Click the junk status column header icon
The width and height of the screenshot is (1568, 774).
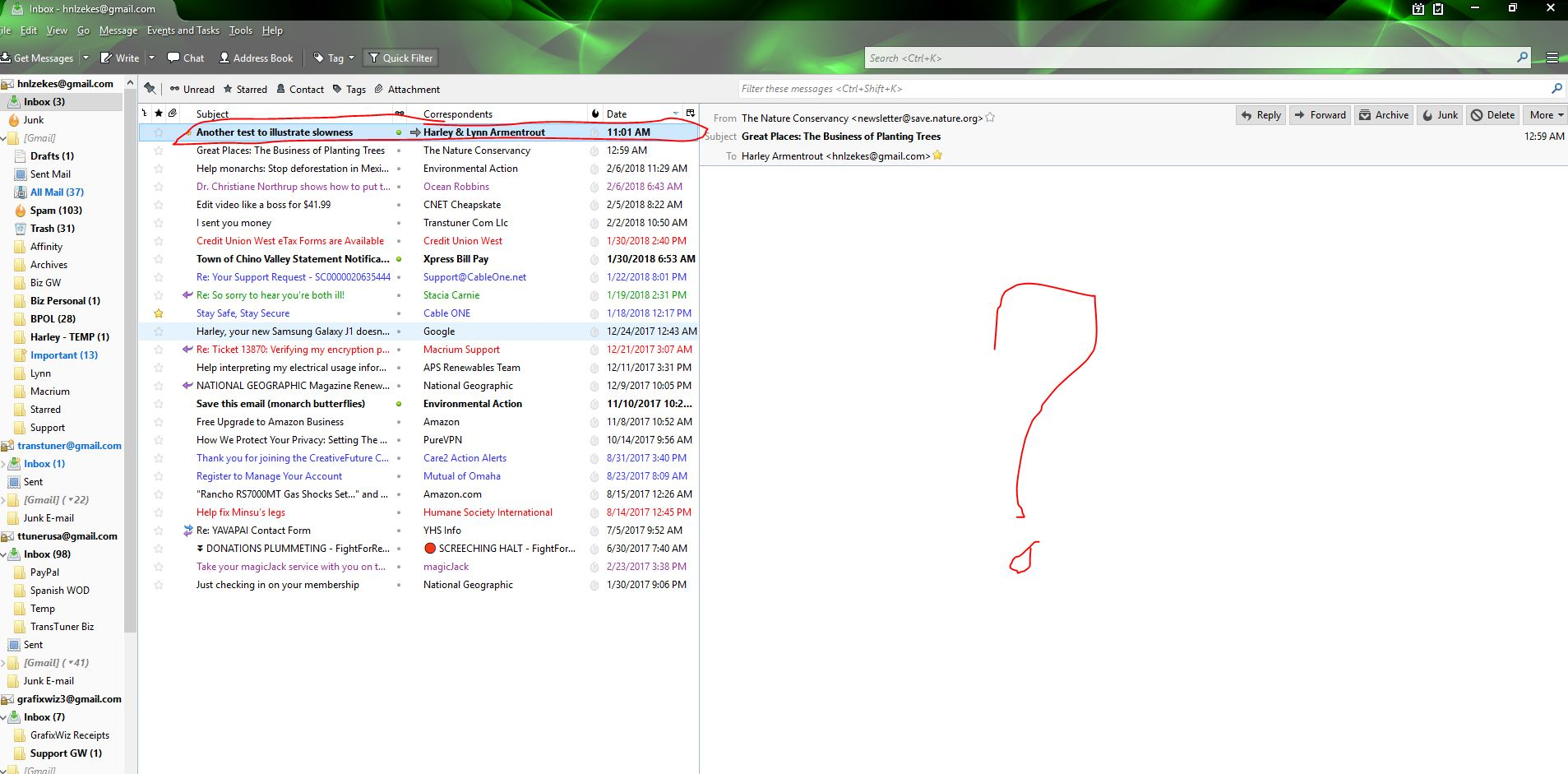[595, 114]
